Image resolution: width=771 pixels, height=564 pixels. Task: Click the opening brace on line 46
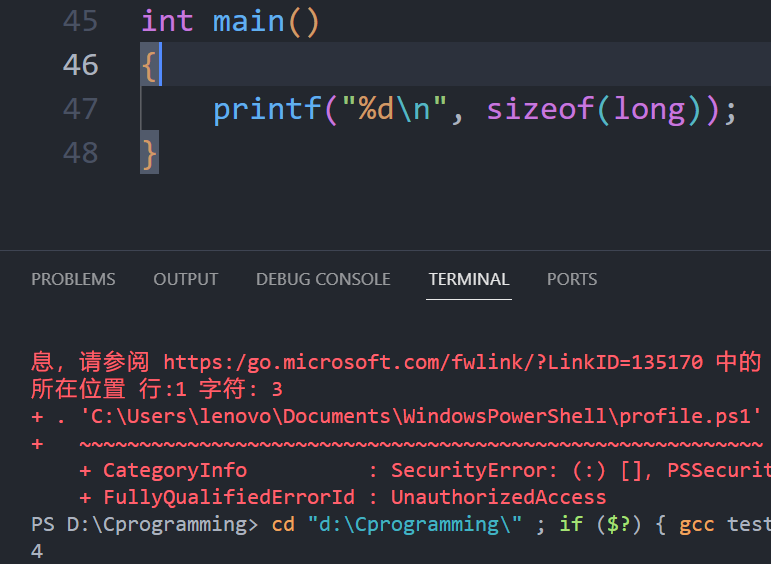coord(149,66)
